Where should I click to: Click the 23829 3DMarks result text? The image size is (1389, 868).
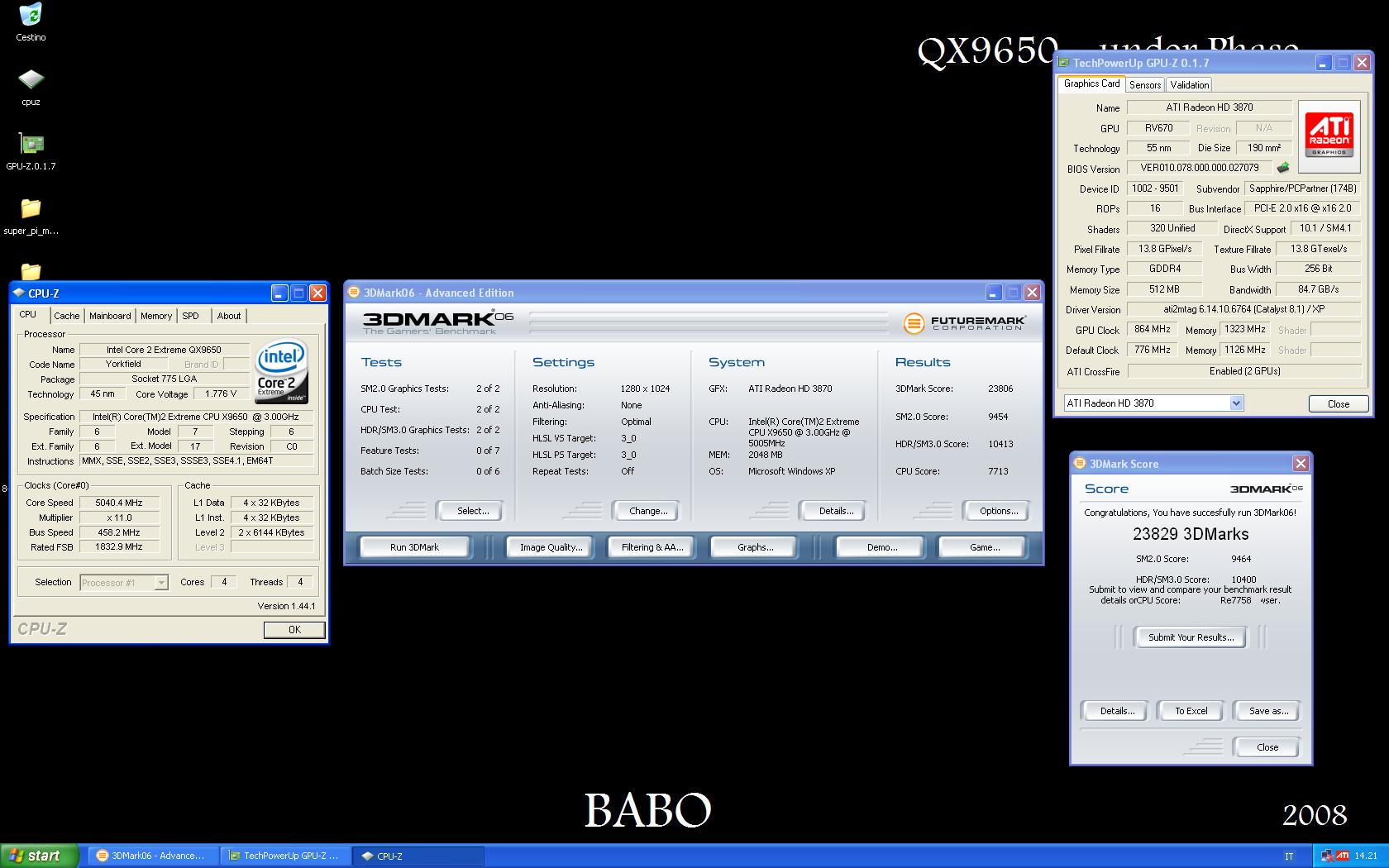[1190, 534]
